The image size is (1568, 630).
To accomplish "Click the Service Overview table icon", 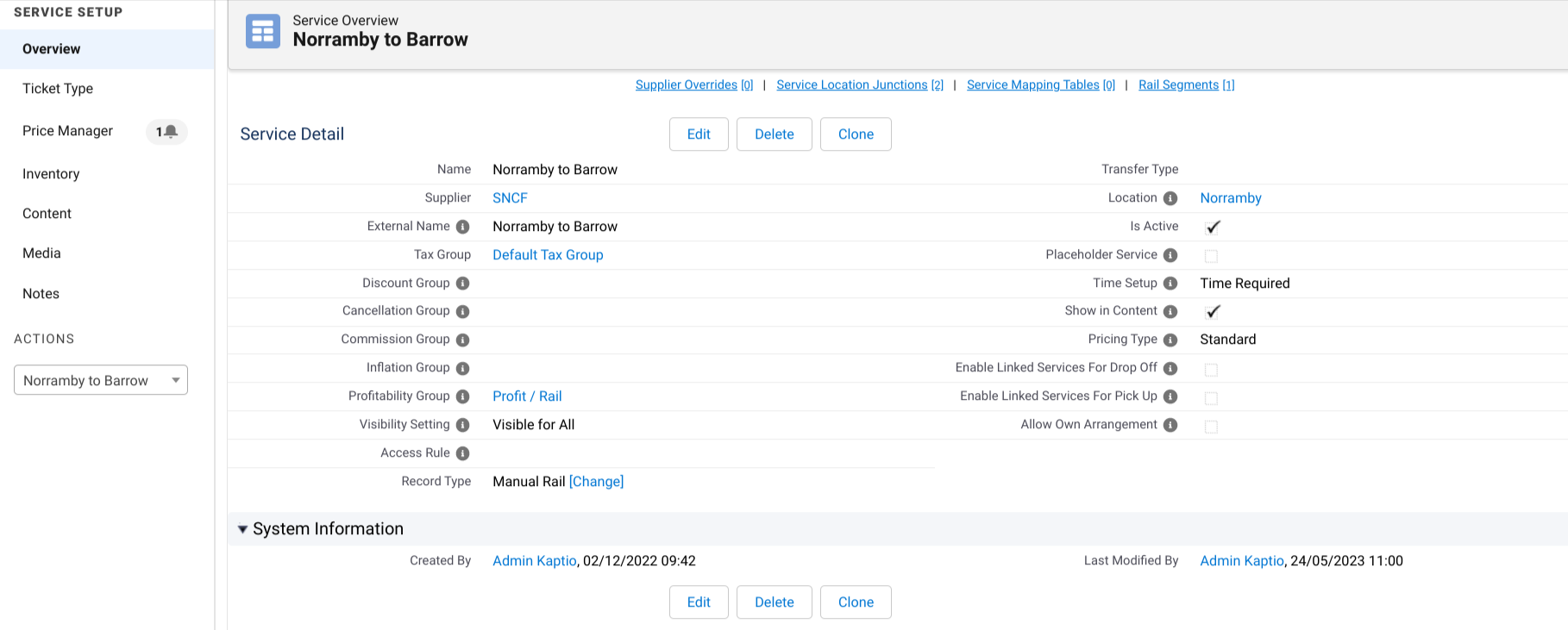I will (x=262, y=32).
